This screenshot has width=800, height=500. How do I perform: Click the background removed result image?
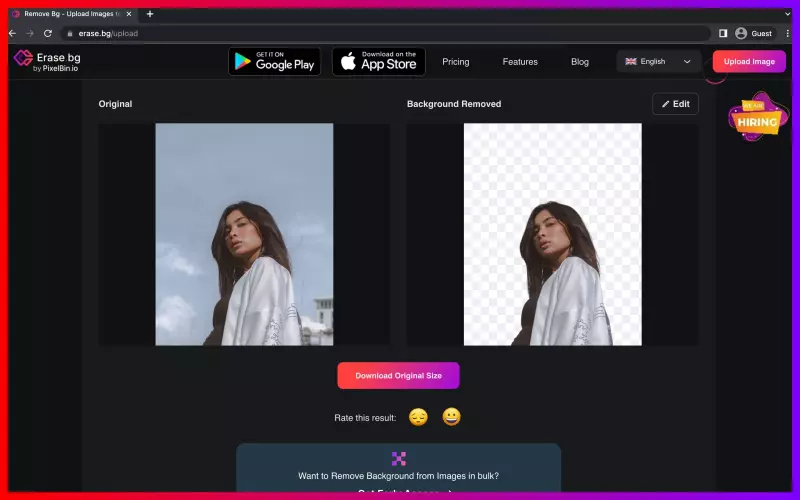point(553,234)
